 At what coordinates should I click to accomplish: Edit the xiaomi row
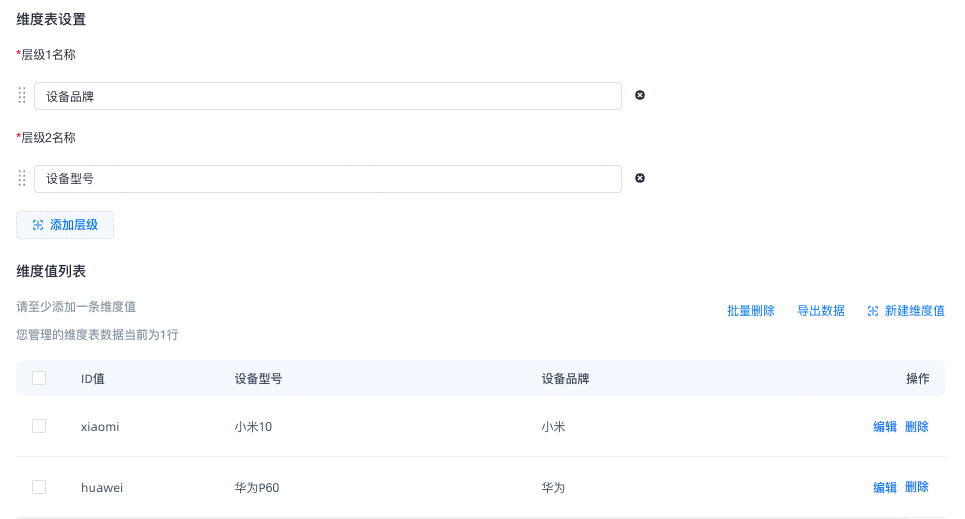point(885,427)
